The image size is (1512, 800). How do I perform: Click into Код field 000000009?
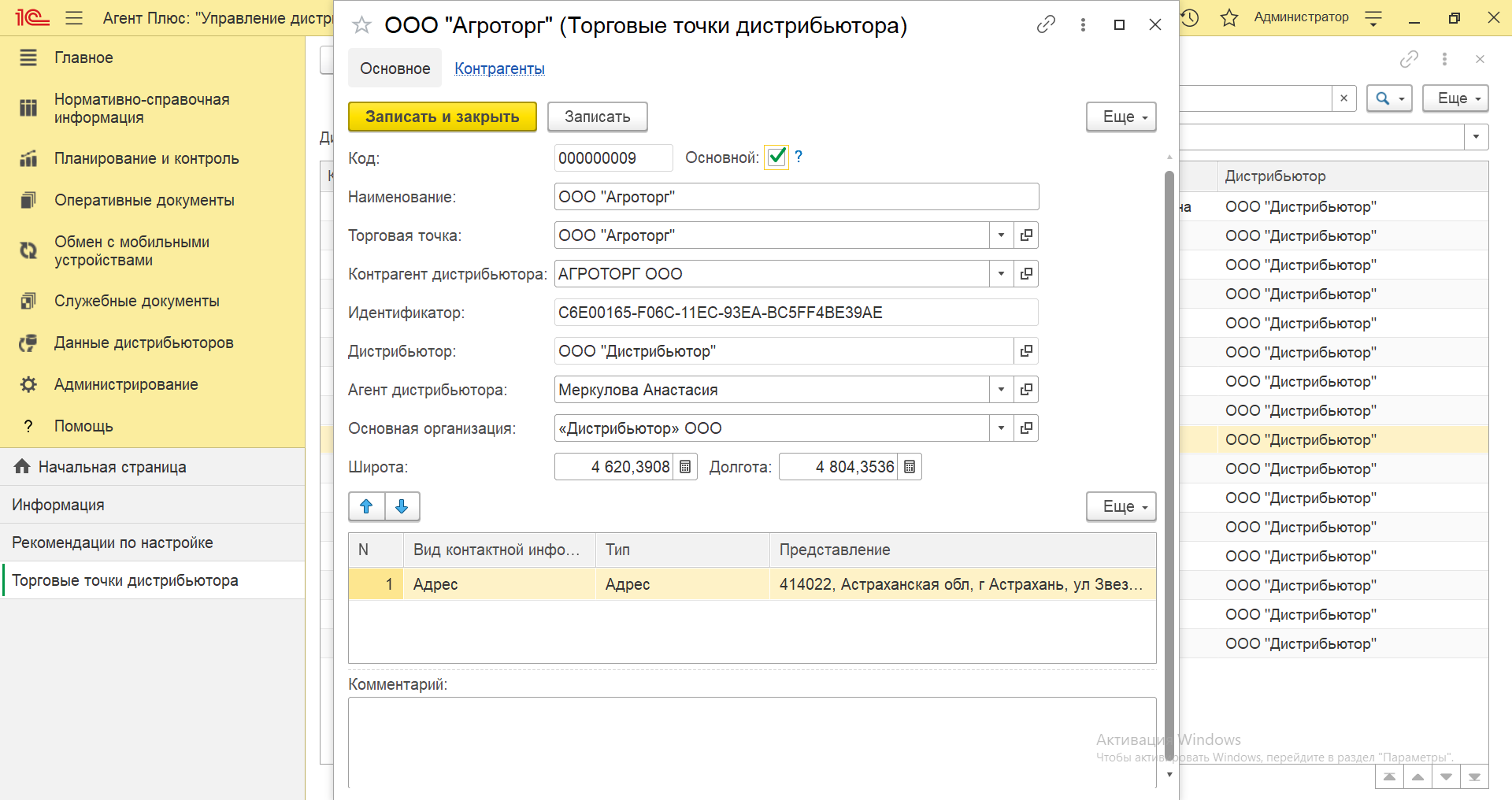point(613,158)
